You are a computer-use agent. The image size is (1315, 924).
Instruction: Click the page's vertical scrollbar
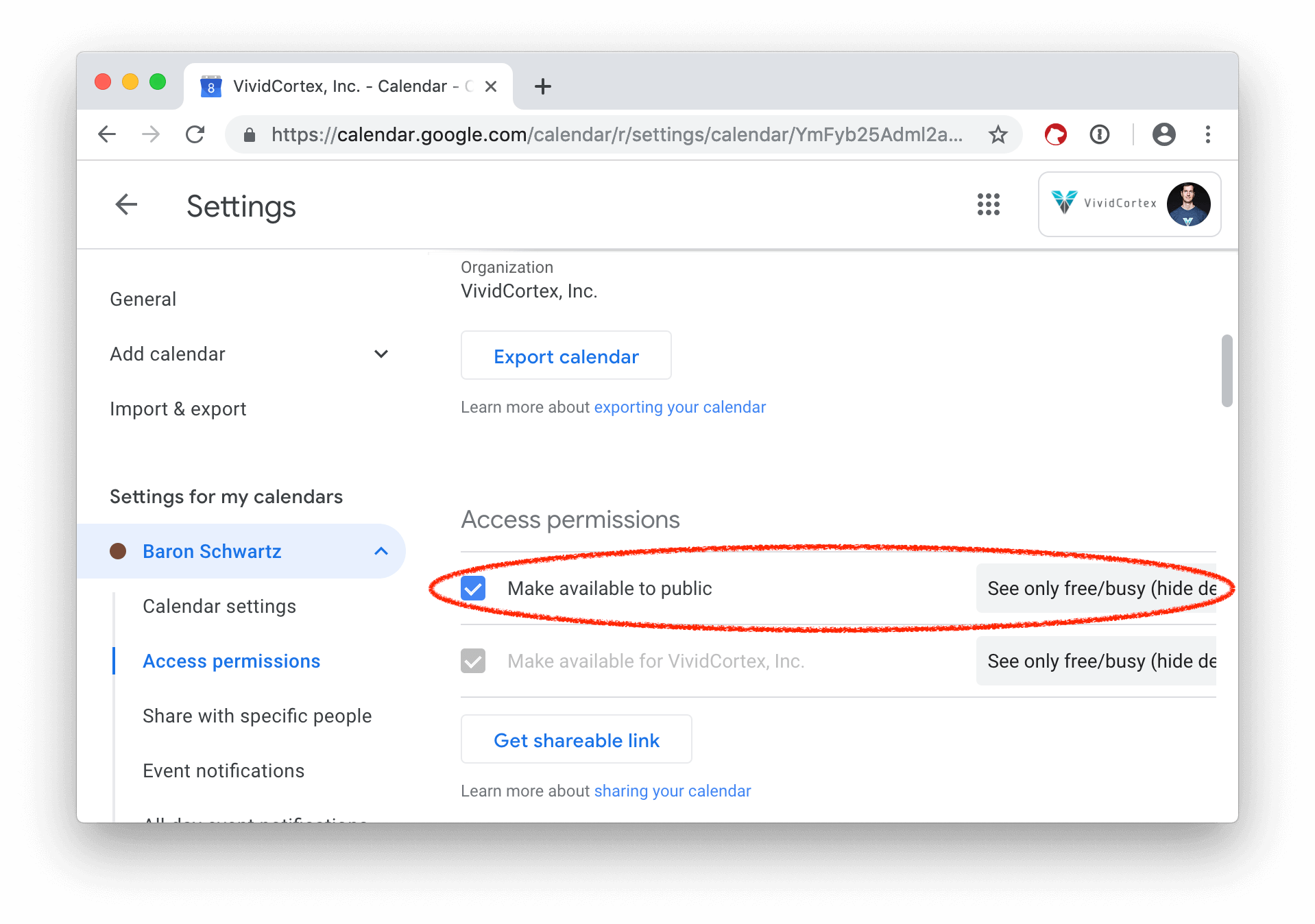click(x=1227, y=371)
